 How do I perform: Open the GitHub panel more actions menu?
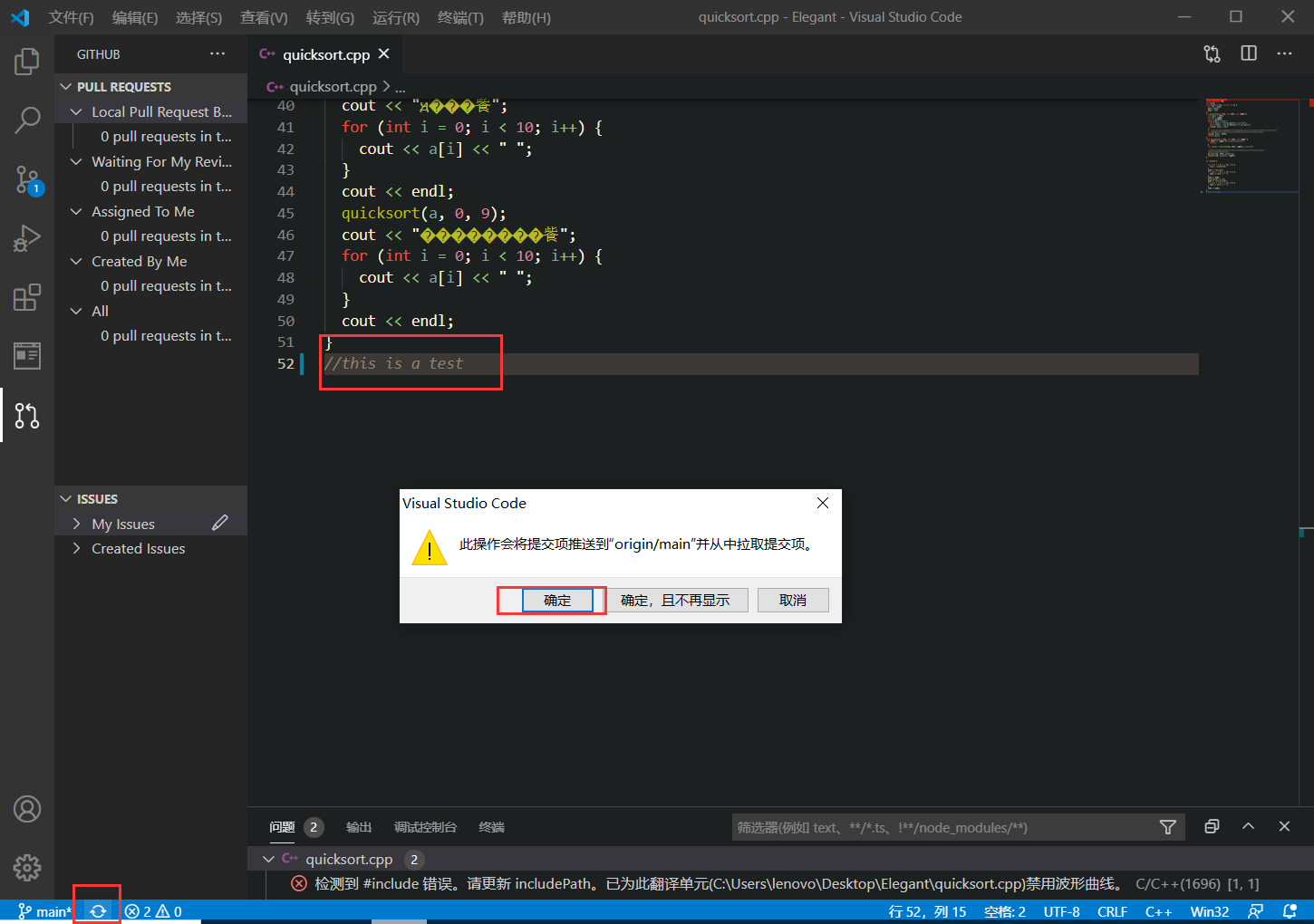pos(217,54)
